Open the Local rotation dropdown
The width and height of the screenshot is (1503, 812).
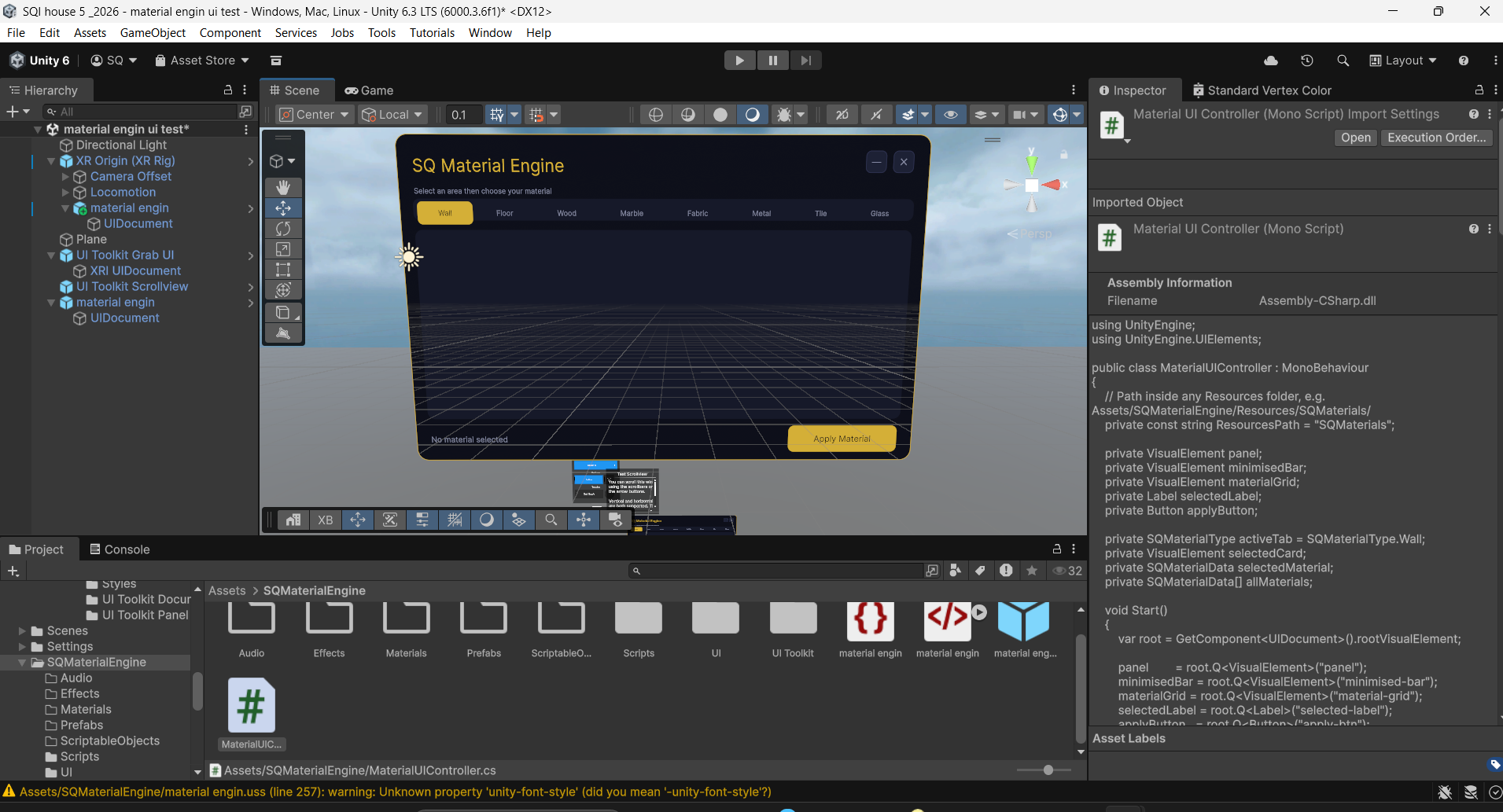tap(392, 115)
